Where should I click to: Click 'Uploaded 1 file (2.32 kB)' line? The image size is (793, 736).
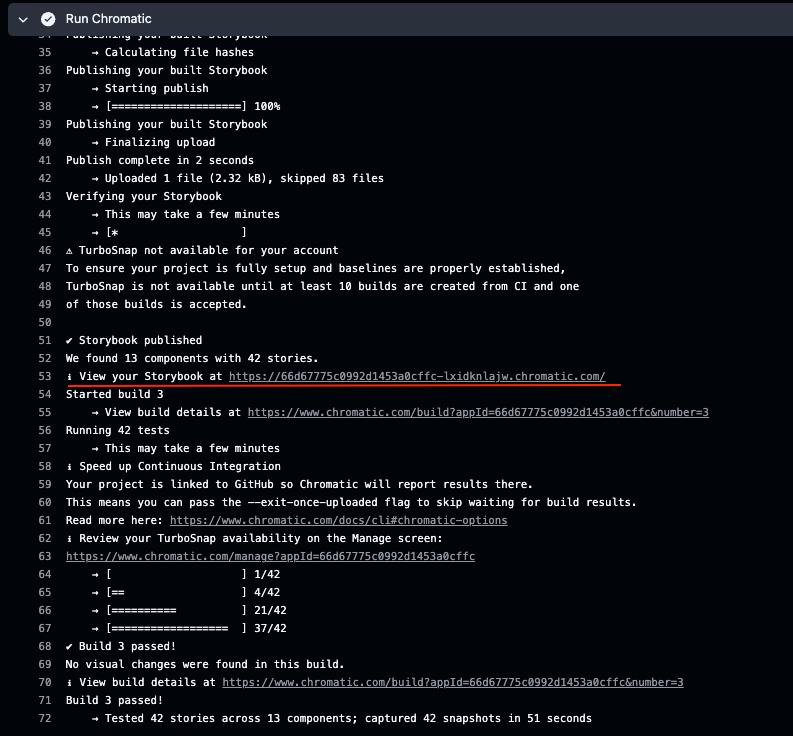click(238, 178)
